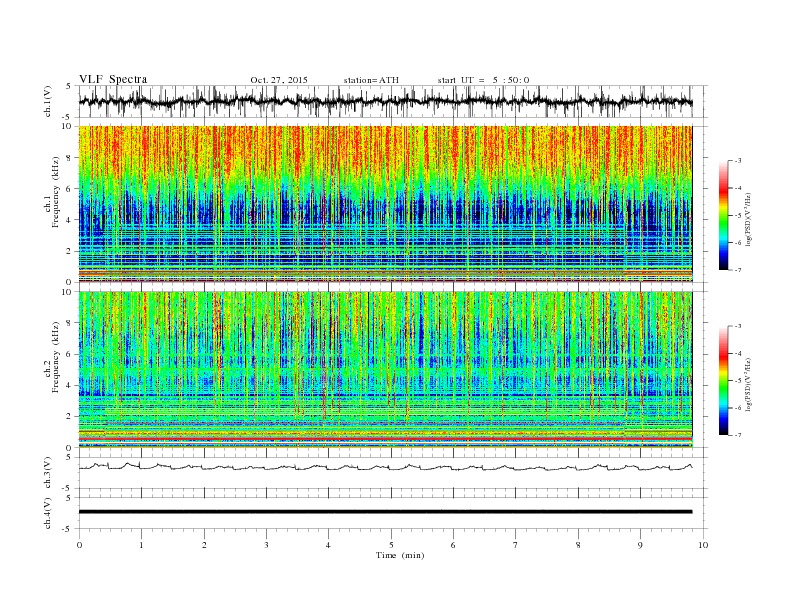Image resolution: width=792 pixels, height=612 pixels.
Task: Click the "4" kHz tick on ch.1 frequency axis
Action: pos(70,220)
